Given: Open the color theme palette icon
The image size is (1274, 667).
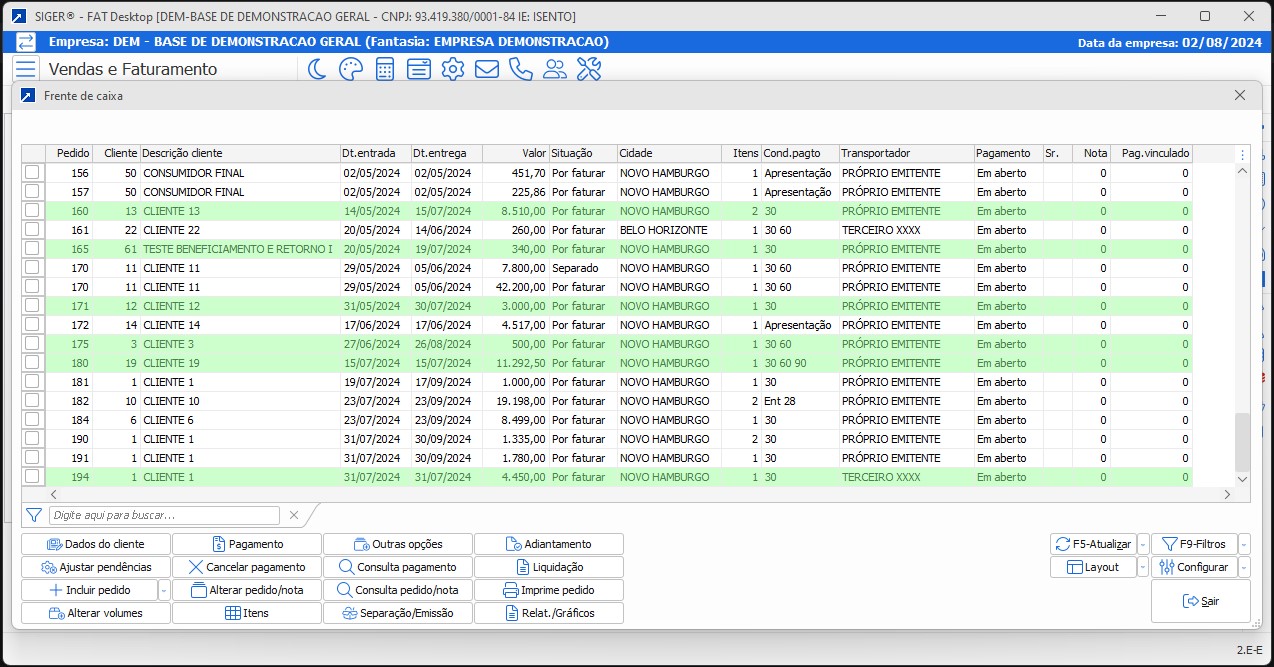Looking at the screenshot, I should (350, 69).
